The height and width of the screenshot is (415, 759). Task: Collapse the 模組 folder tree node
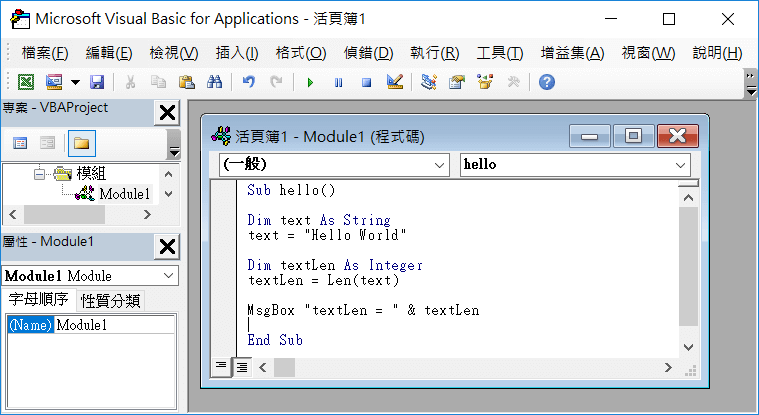coord(39,173)
